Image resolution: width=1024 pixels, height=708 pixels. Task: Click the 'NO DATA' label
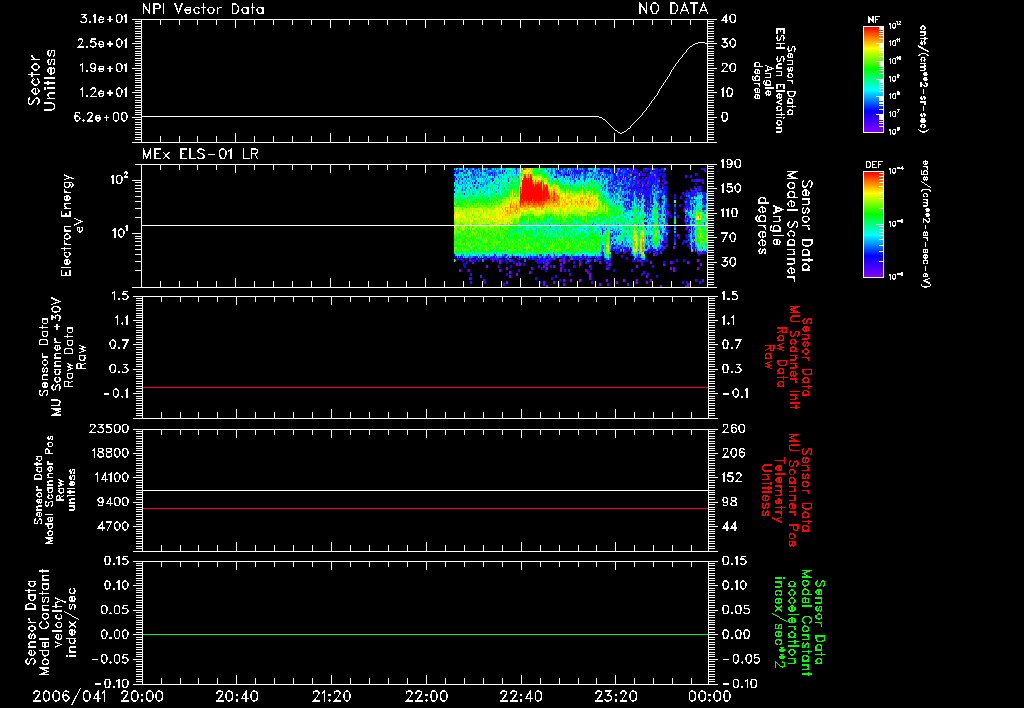[x=673, y=9]
